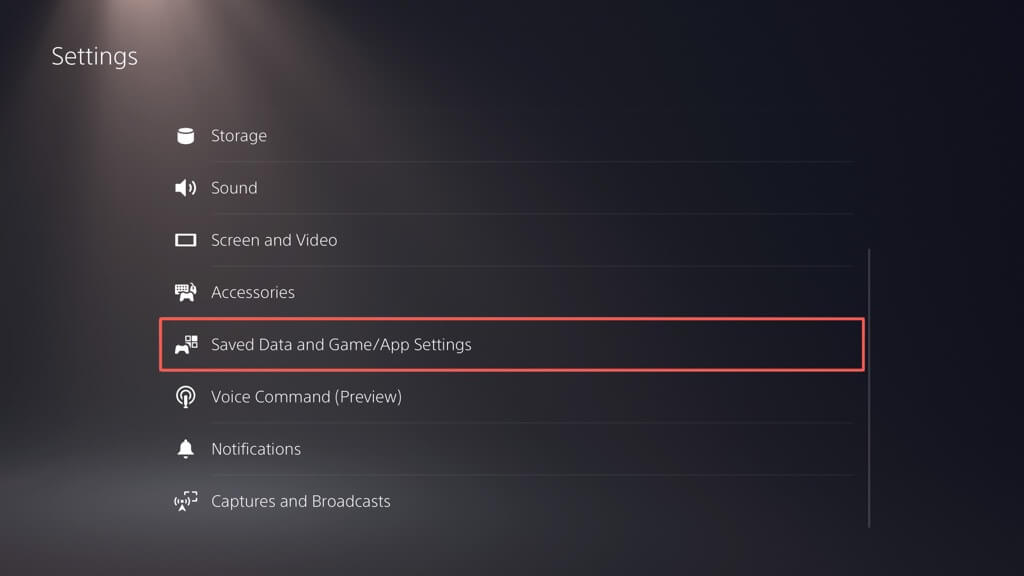Open Screen and Video settings text
The height and width of the screenshot is (576, 1024).
point(274,240)
